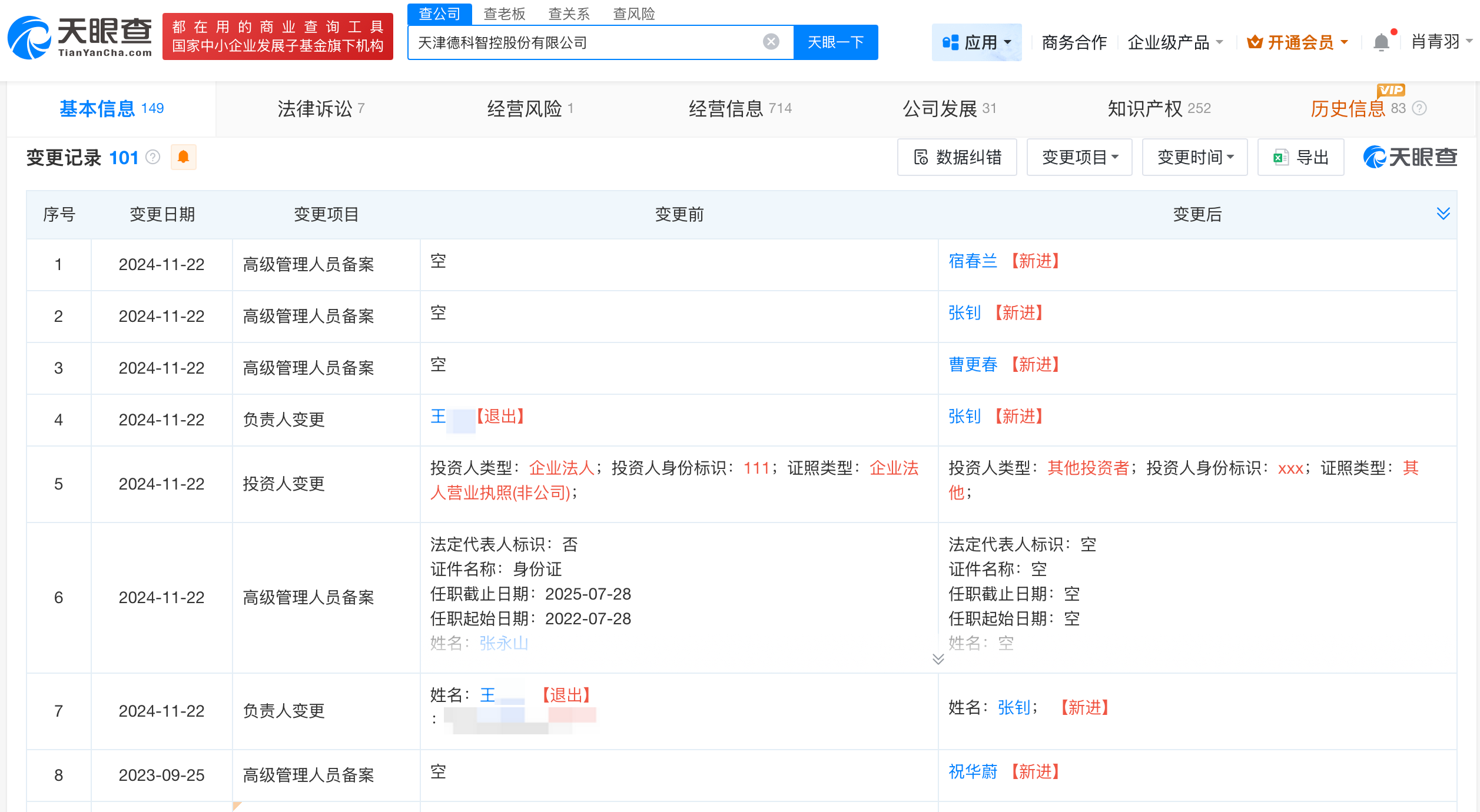Image resolution: width=1480 pixels, height=812 pixels.
Task: Switch to the 查风险 tab
Action: 633,14
